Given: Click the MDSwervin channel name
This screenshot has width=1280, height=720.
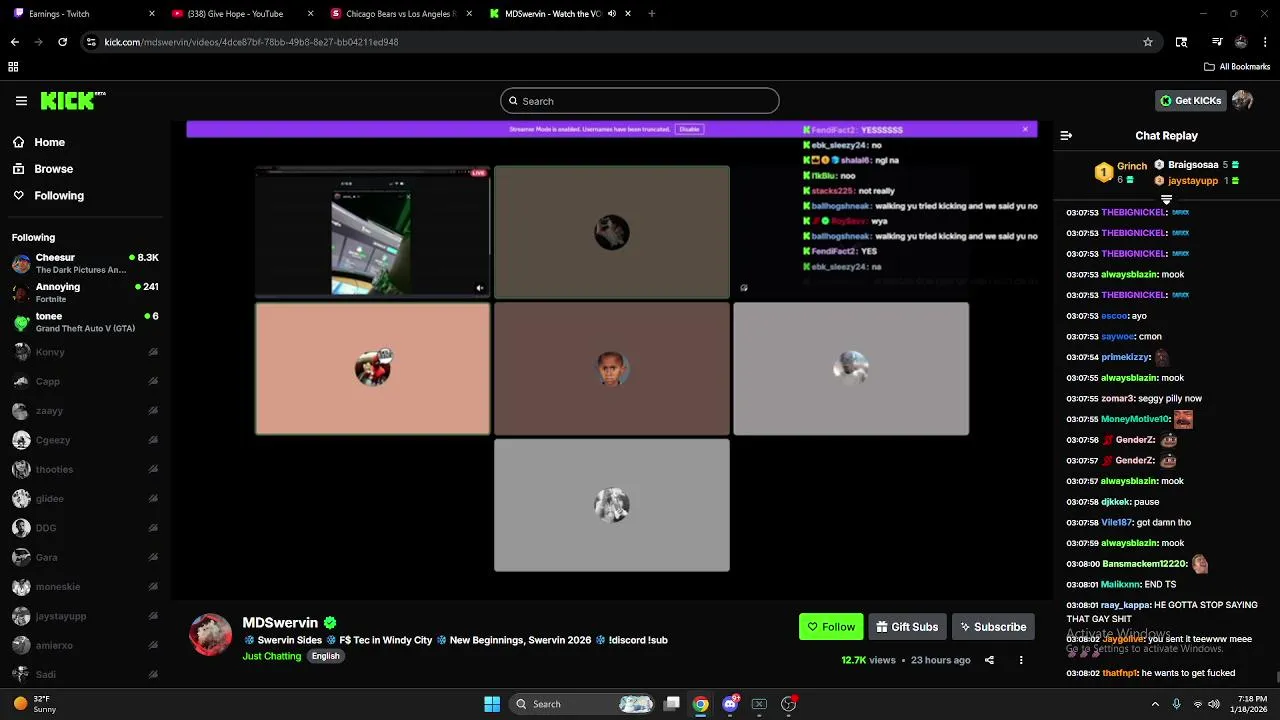Looking at the screenshot, I should [x=280, y=623].
